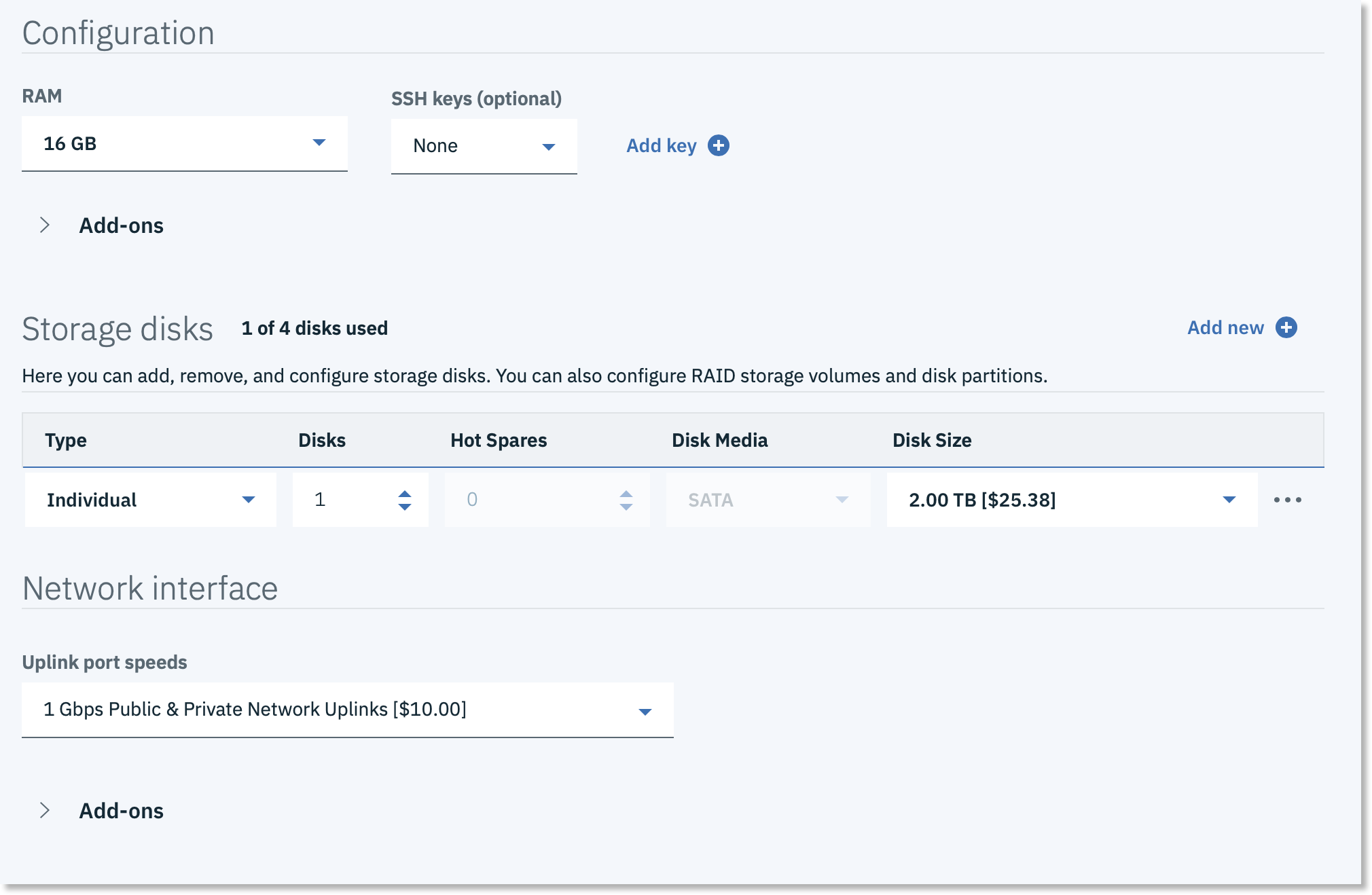
Task: Open the three-dot menu for the disk row
Action: tap(1288, 500)
